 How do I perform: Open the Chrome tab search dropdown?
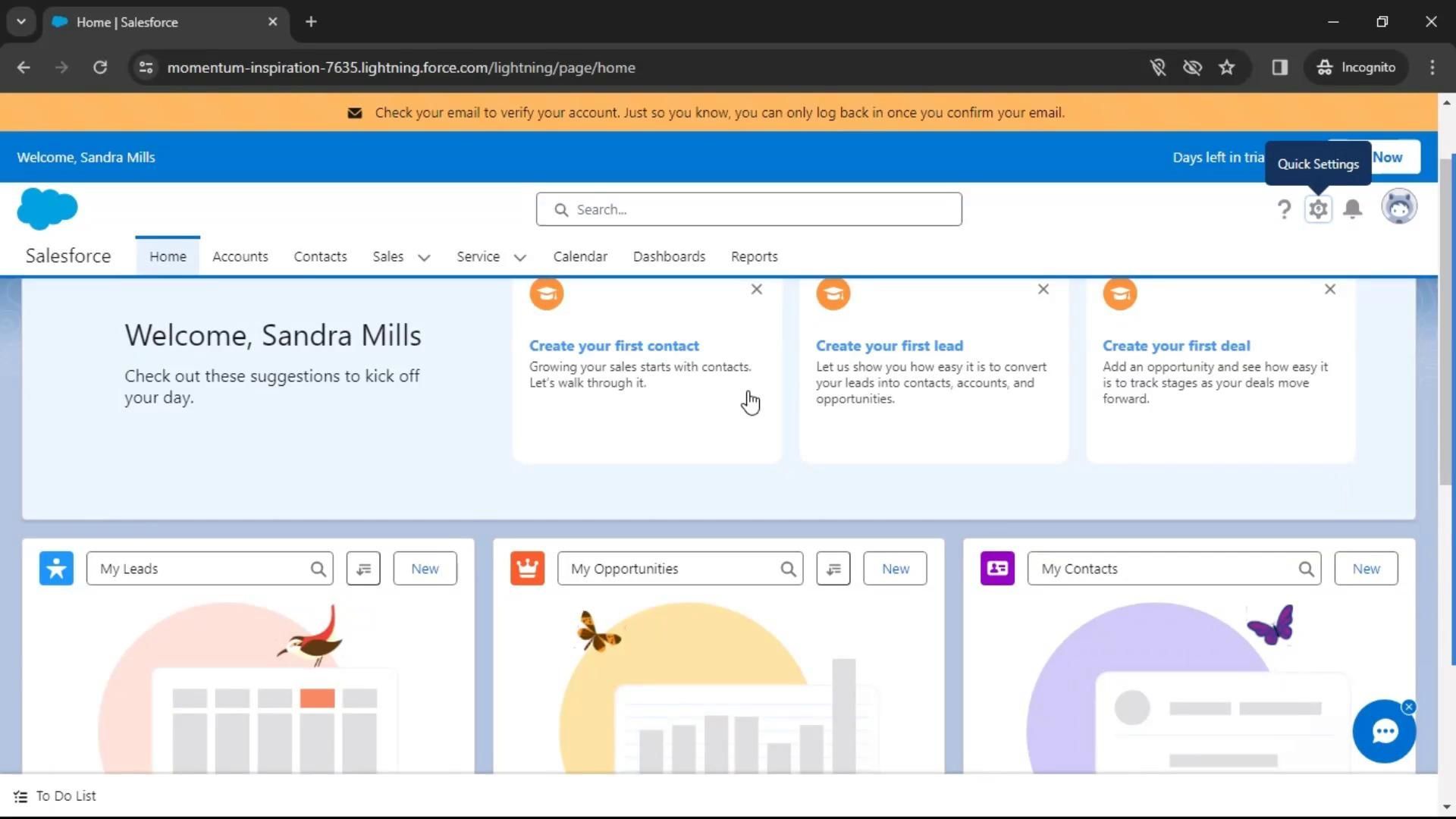20,21
